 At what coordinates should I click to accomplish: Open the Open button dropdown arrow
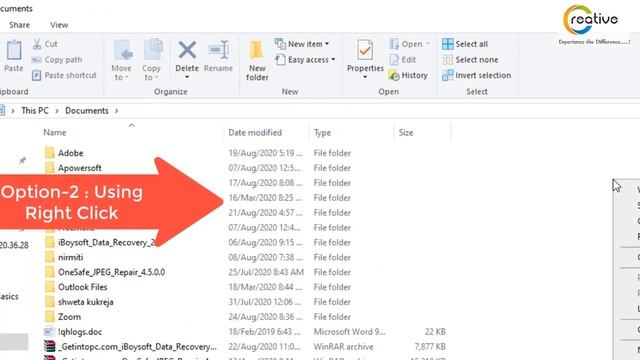point(427,44)
